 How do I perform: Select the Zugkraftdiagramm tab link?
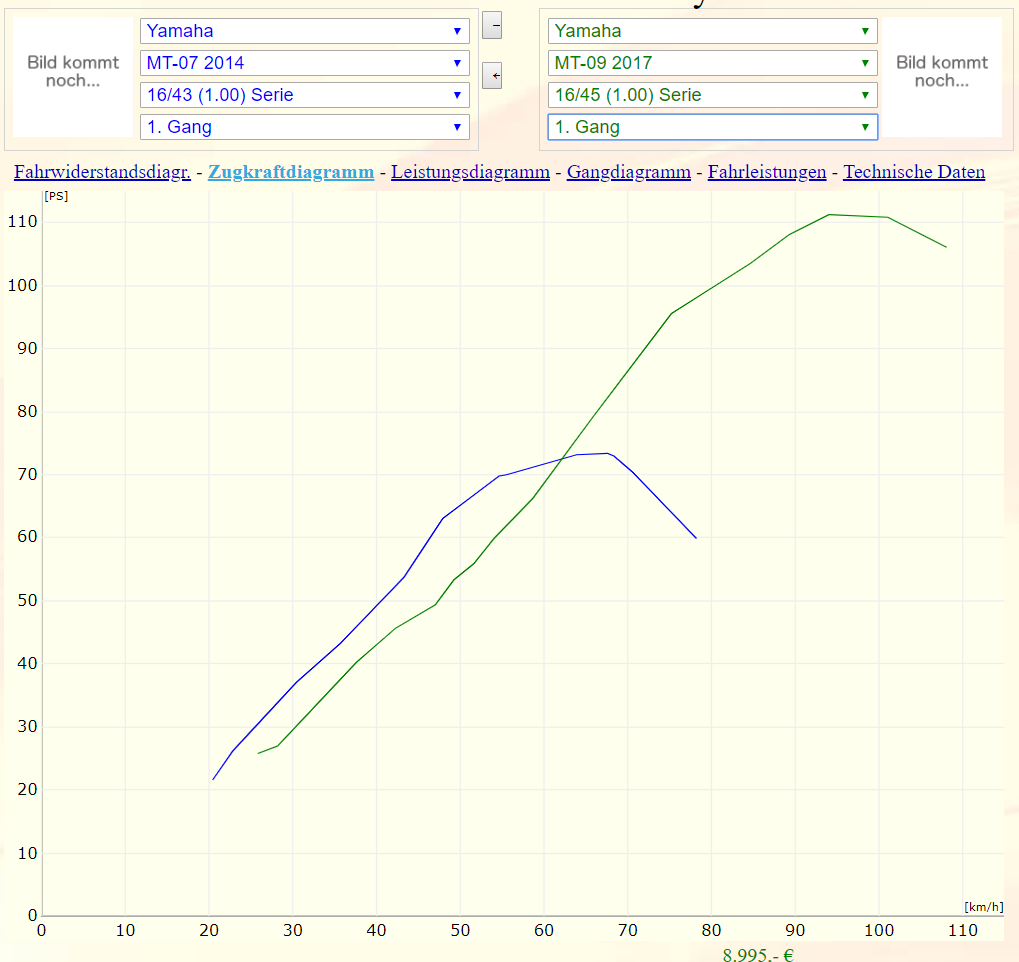[x=291, y=172]
